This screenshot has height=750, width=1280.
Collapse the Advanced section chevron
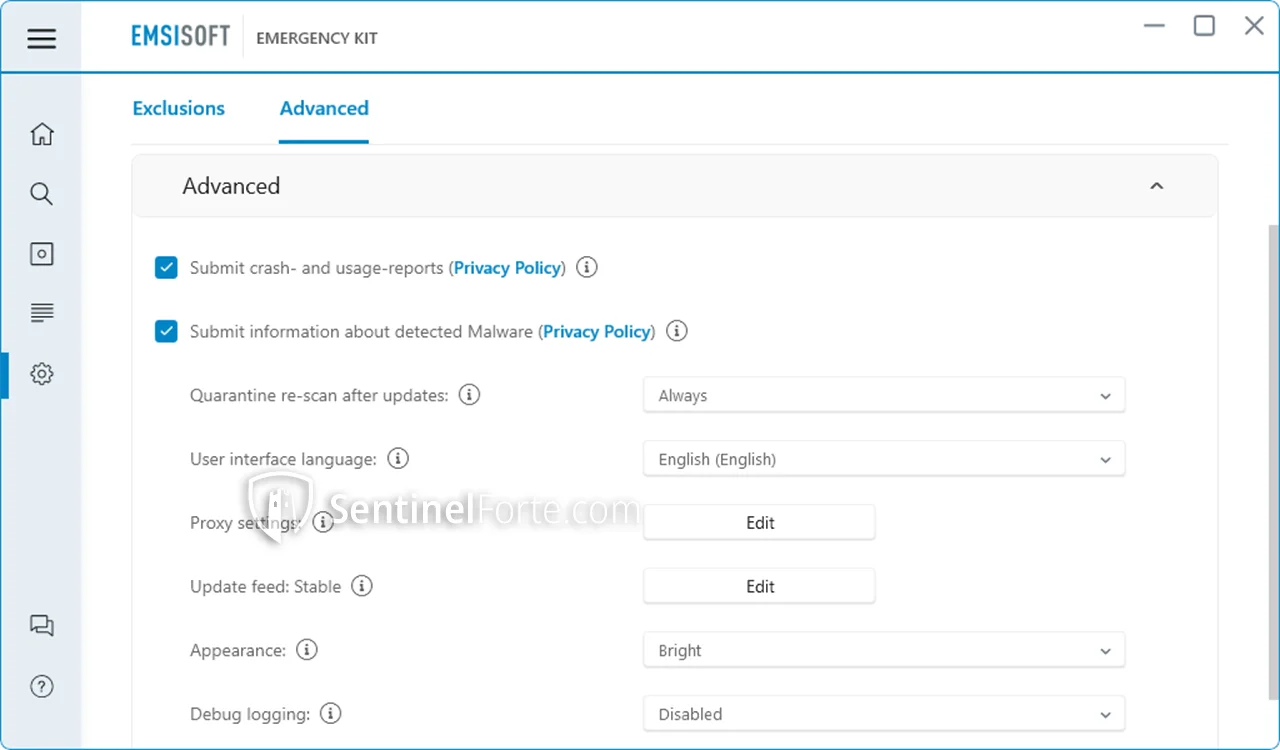click(1156, 187)
